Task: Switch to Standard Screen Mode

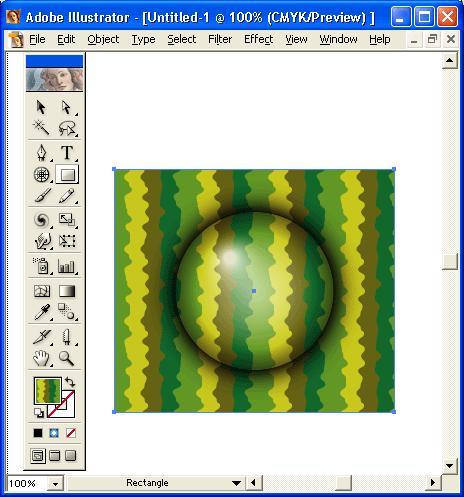Action: (x=38, y=456)
